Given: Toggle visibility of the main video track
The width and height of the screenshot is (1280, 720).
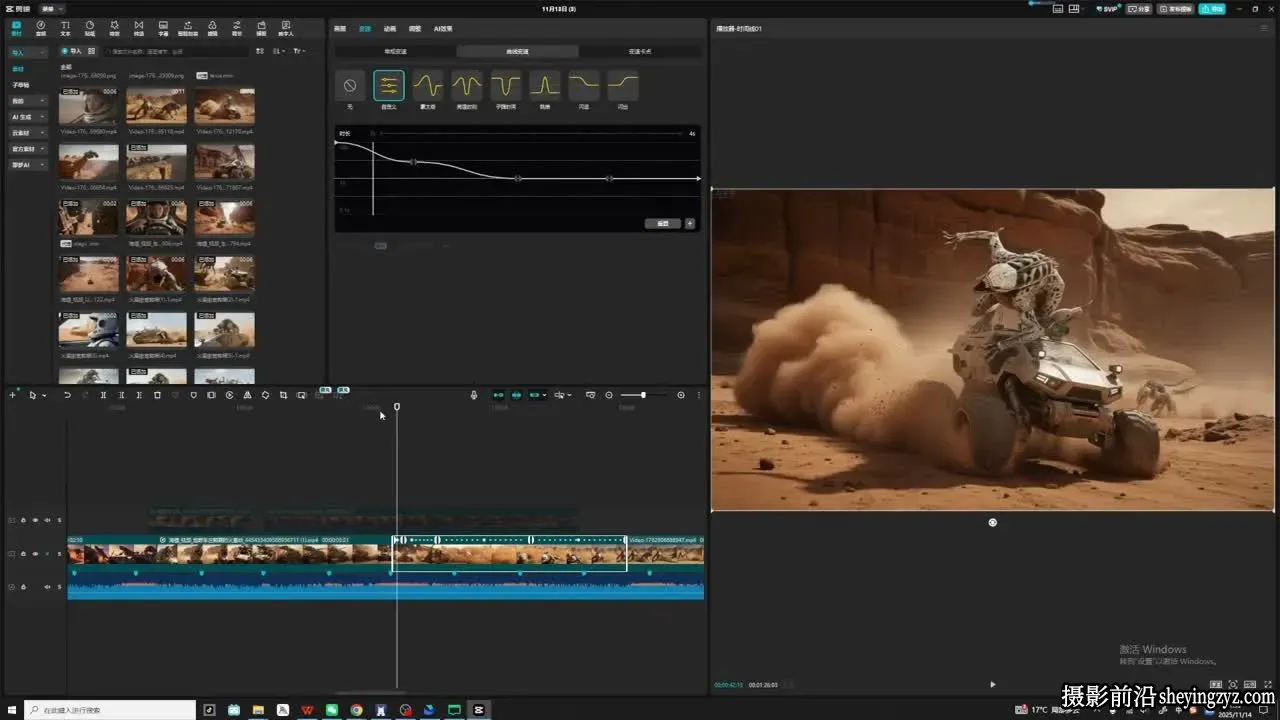Looking at the screenshot, I should click(x=35, y=553).
